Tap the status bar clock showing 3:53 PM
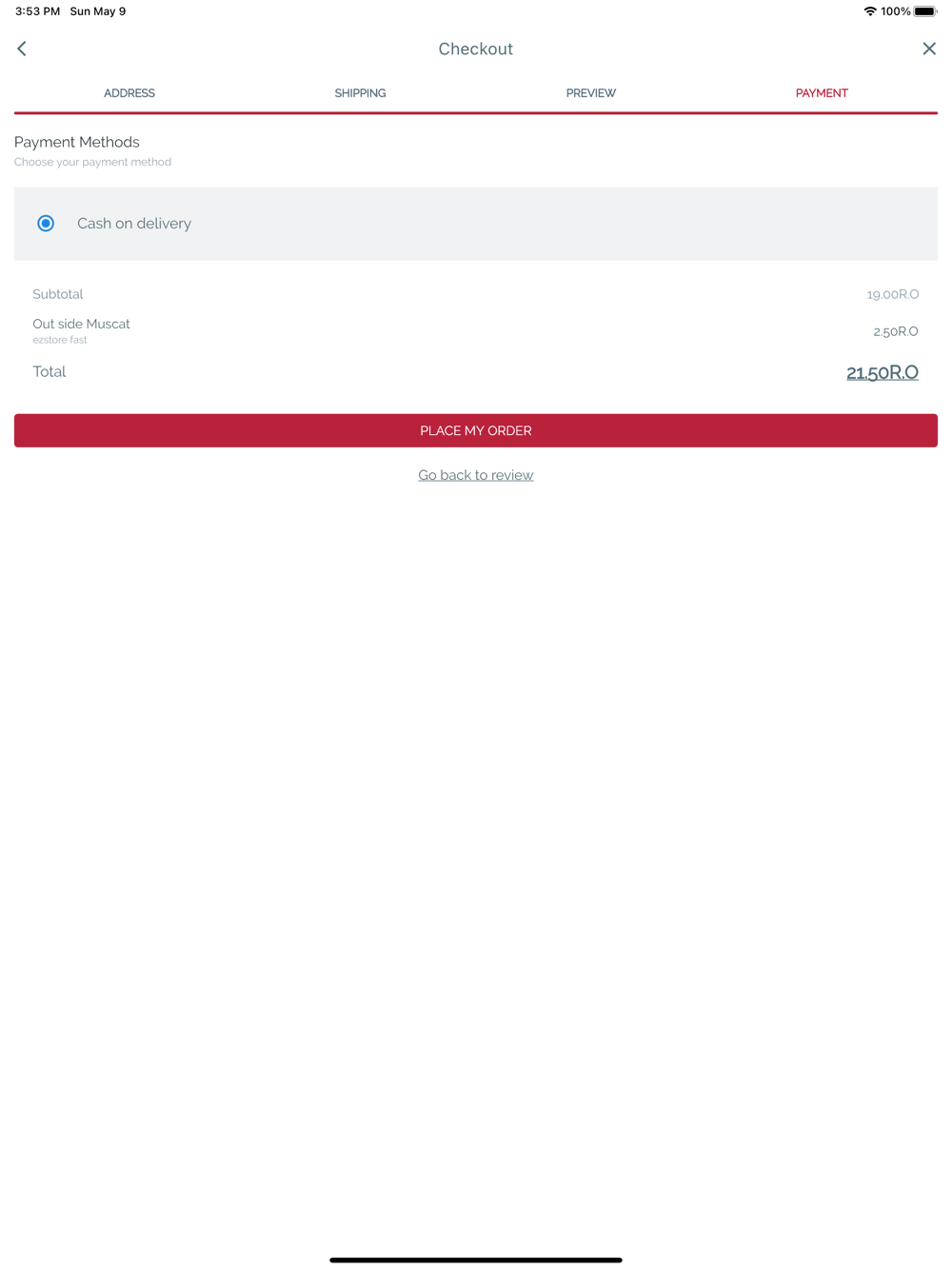The height and width of the screenshot is (1270, 952). point(37,11)
